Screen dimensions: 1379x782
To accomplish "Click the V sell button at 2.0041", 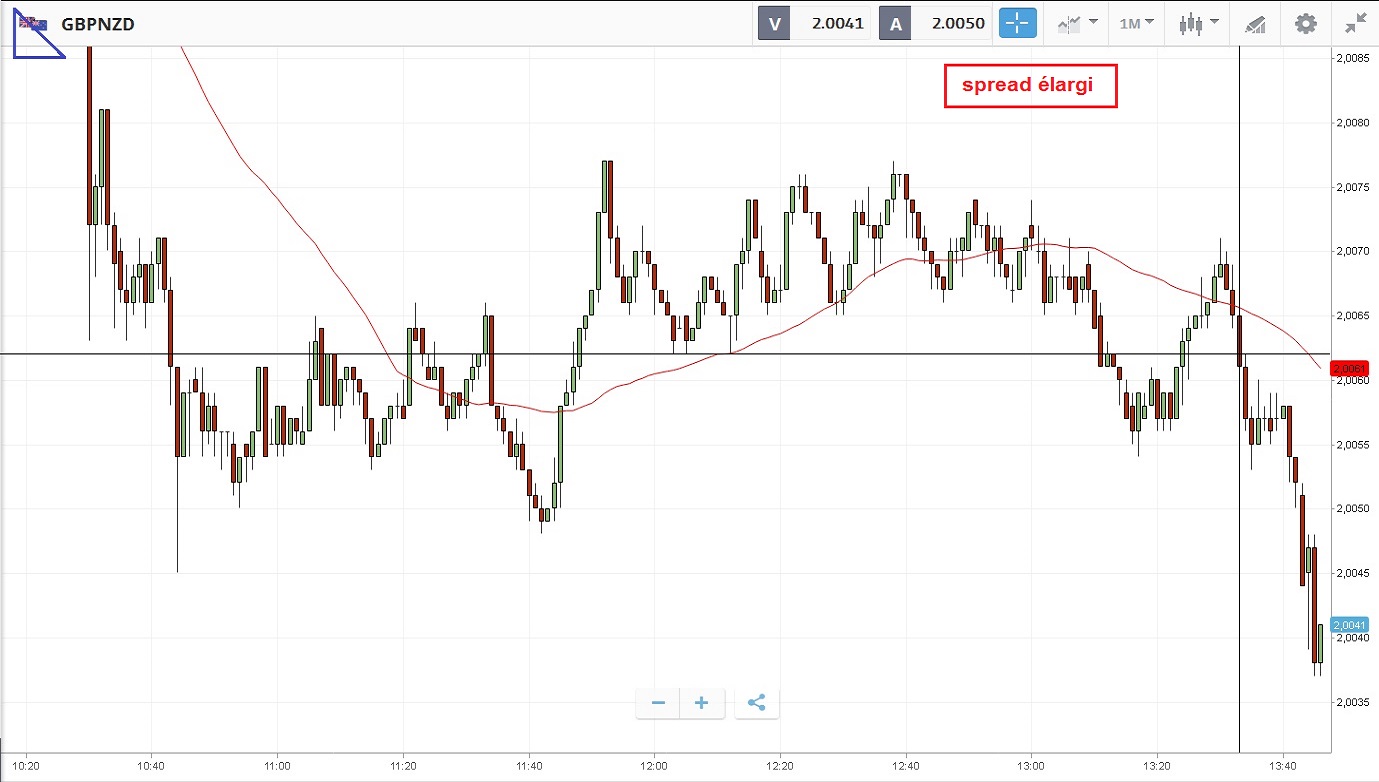I will pos(815,24).
